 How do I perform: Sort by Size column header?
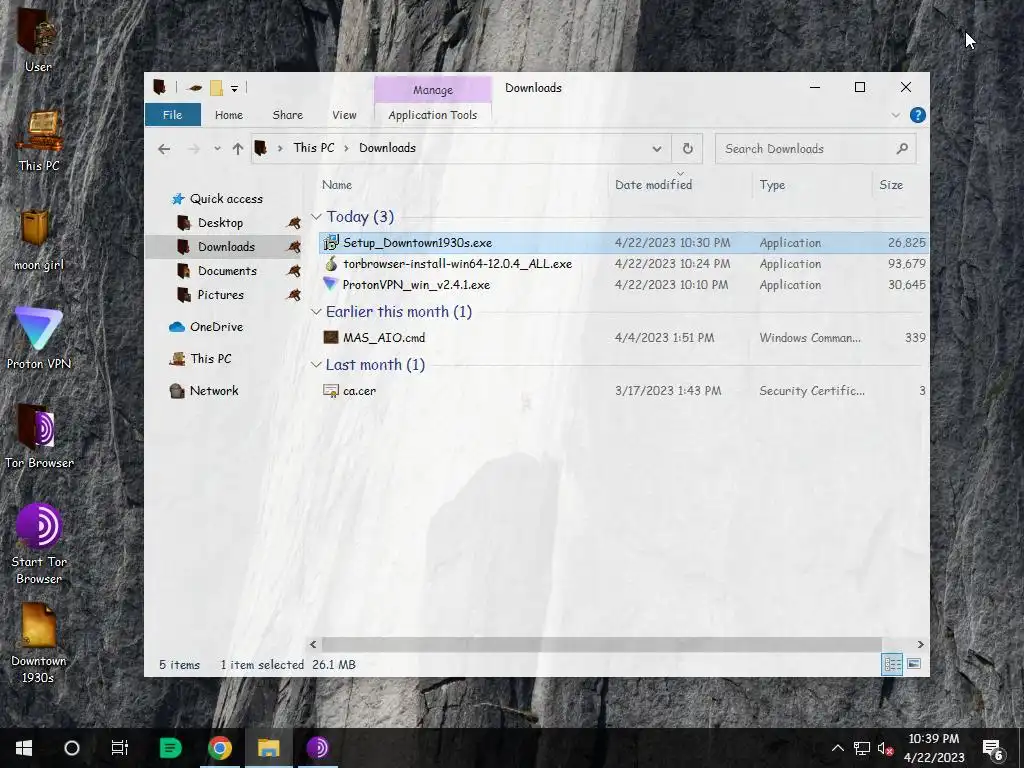click(891, 185)
